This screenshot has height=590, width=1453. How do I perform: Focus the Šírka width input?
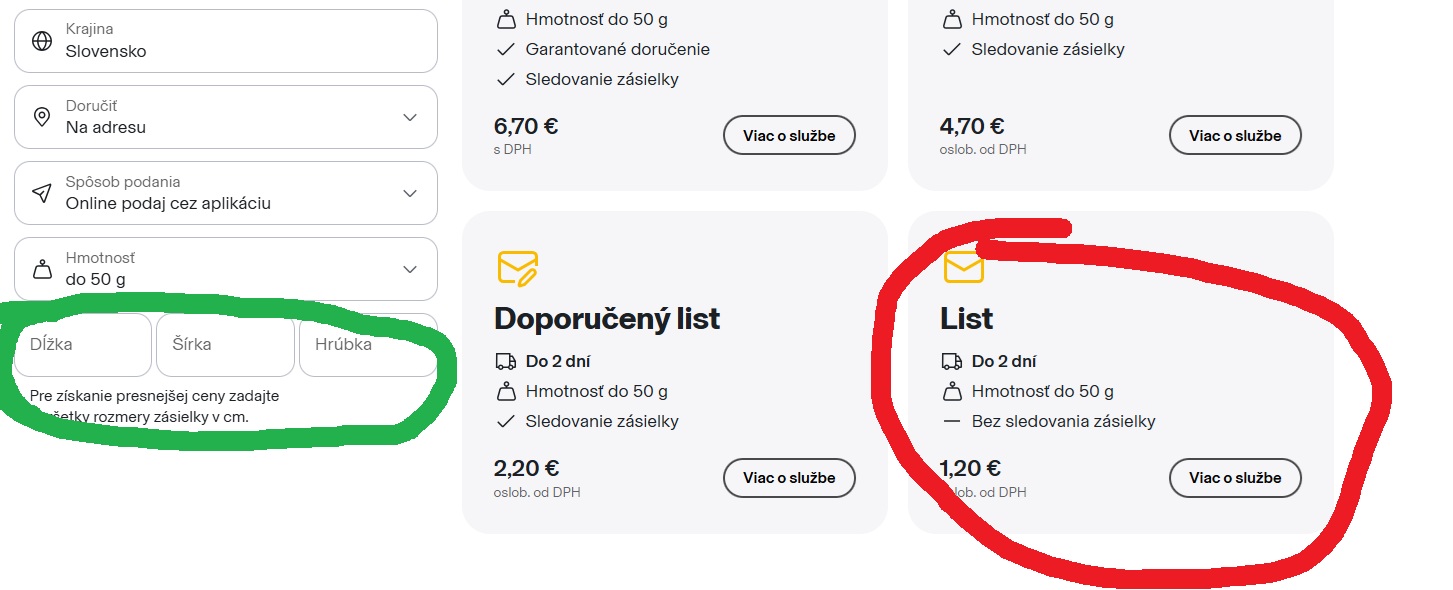tap(225, 345)
